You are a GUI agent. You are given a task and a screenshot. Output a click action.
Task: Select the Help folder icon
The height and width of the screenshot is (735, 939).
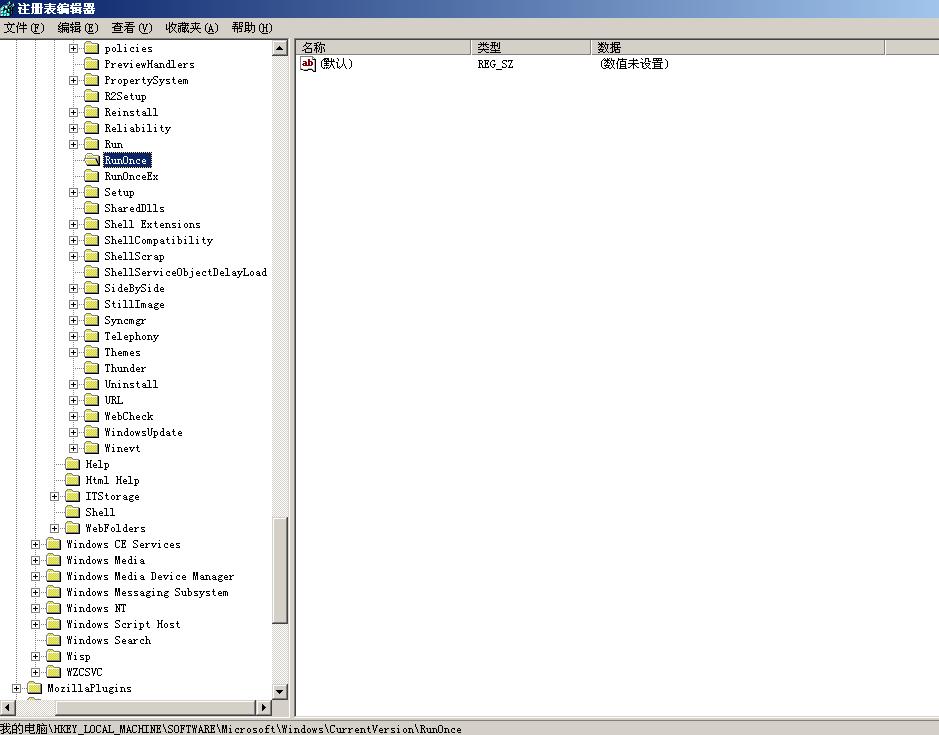coord(72,464)
